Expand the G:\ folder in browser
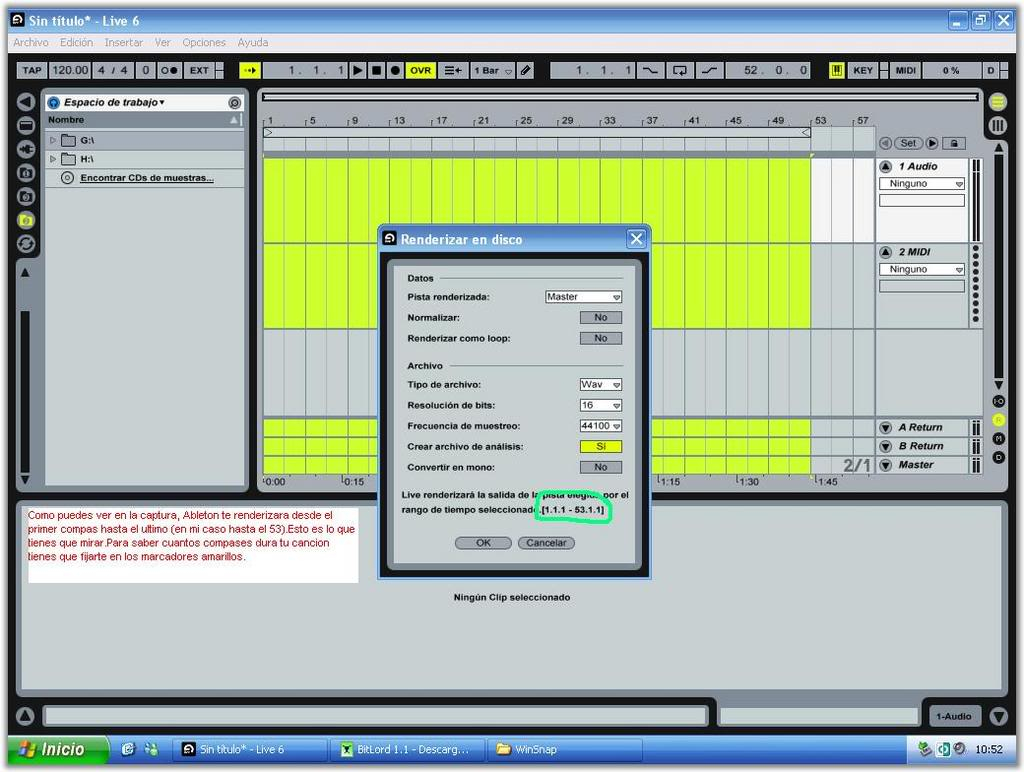Viewport: 1024px width, 772px height. click(54, 140)
